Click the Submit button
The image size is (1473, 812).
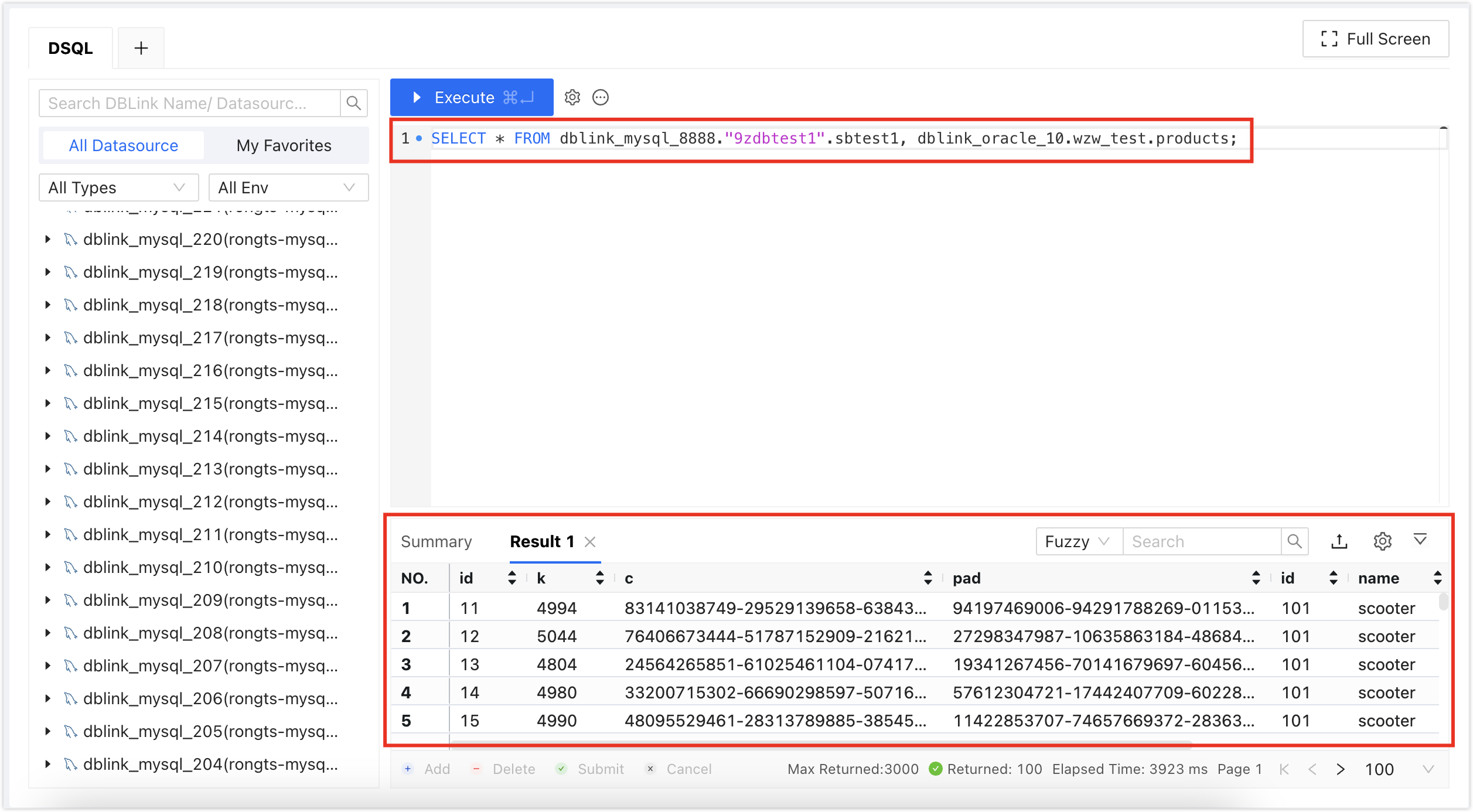[589, 769]
